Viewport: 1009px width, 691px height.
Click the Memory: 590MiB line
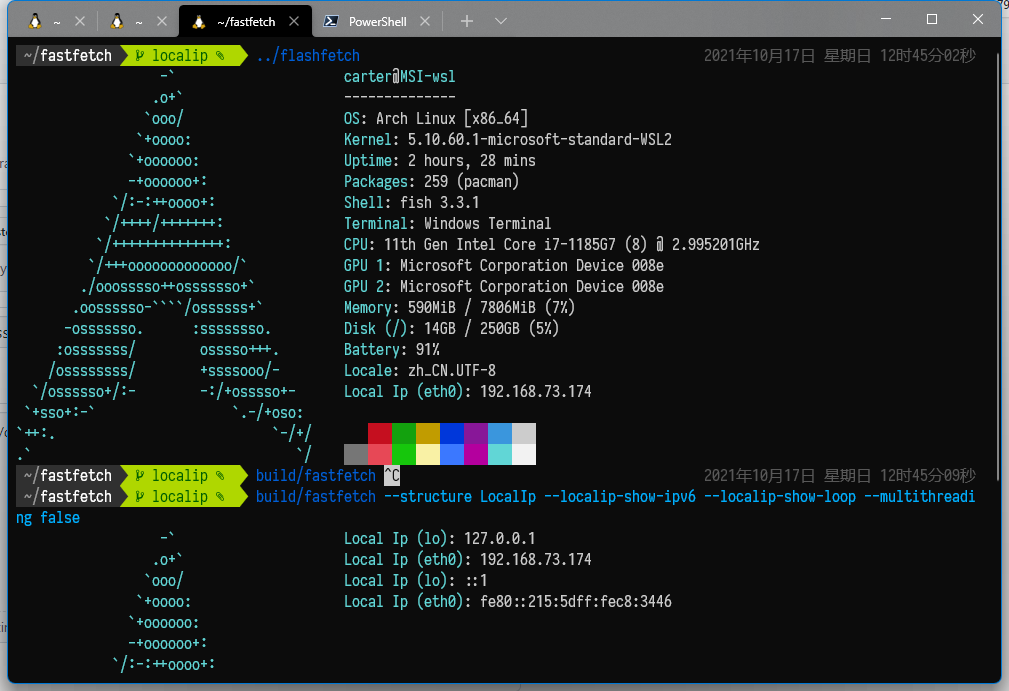tap(459, 308)
